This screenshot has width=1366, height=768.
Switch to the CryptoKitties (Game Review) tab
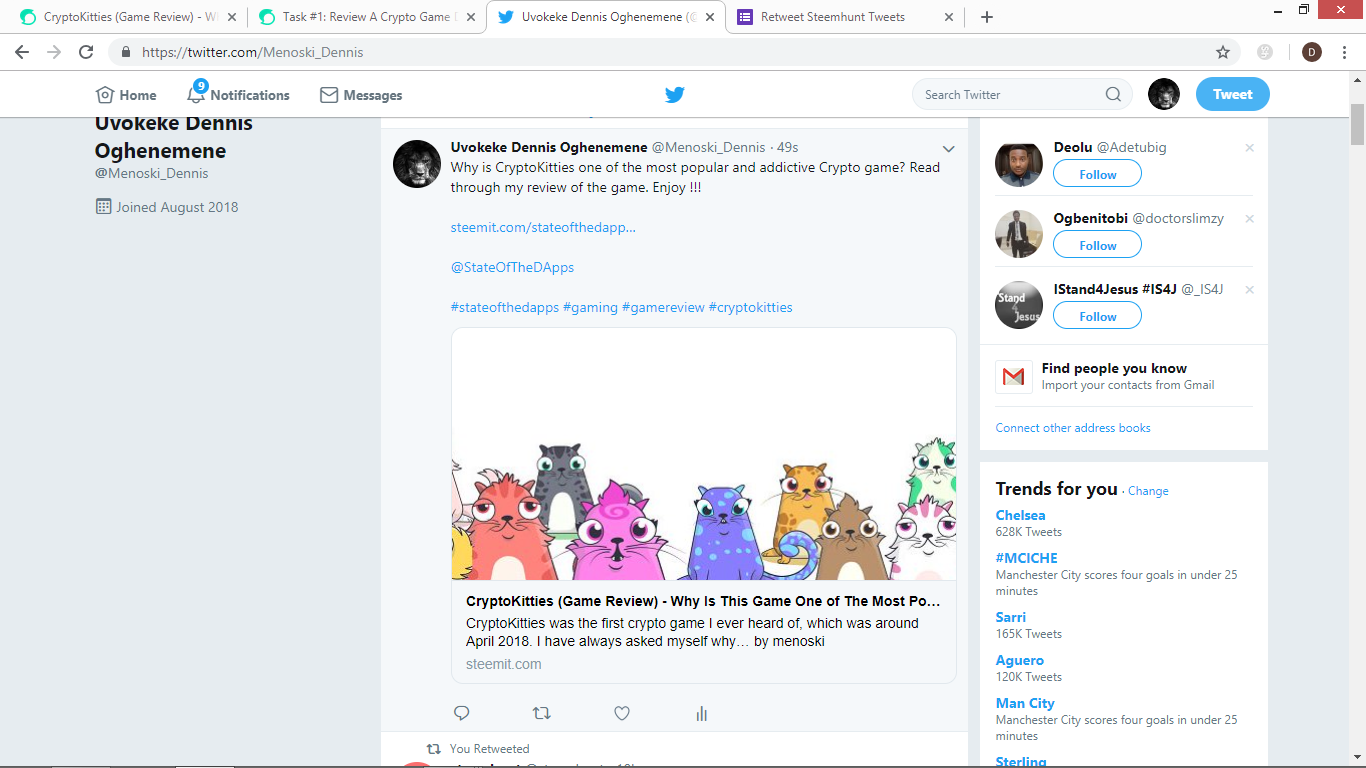pyautogui.click(x=126, y=17)
